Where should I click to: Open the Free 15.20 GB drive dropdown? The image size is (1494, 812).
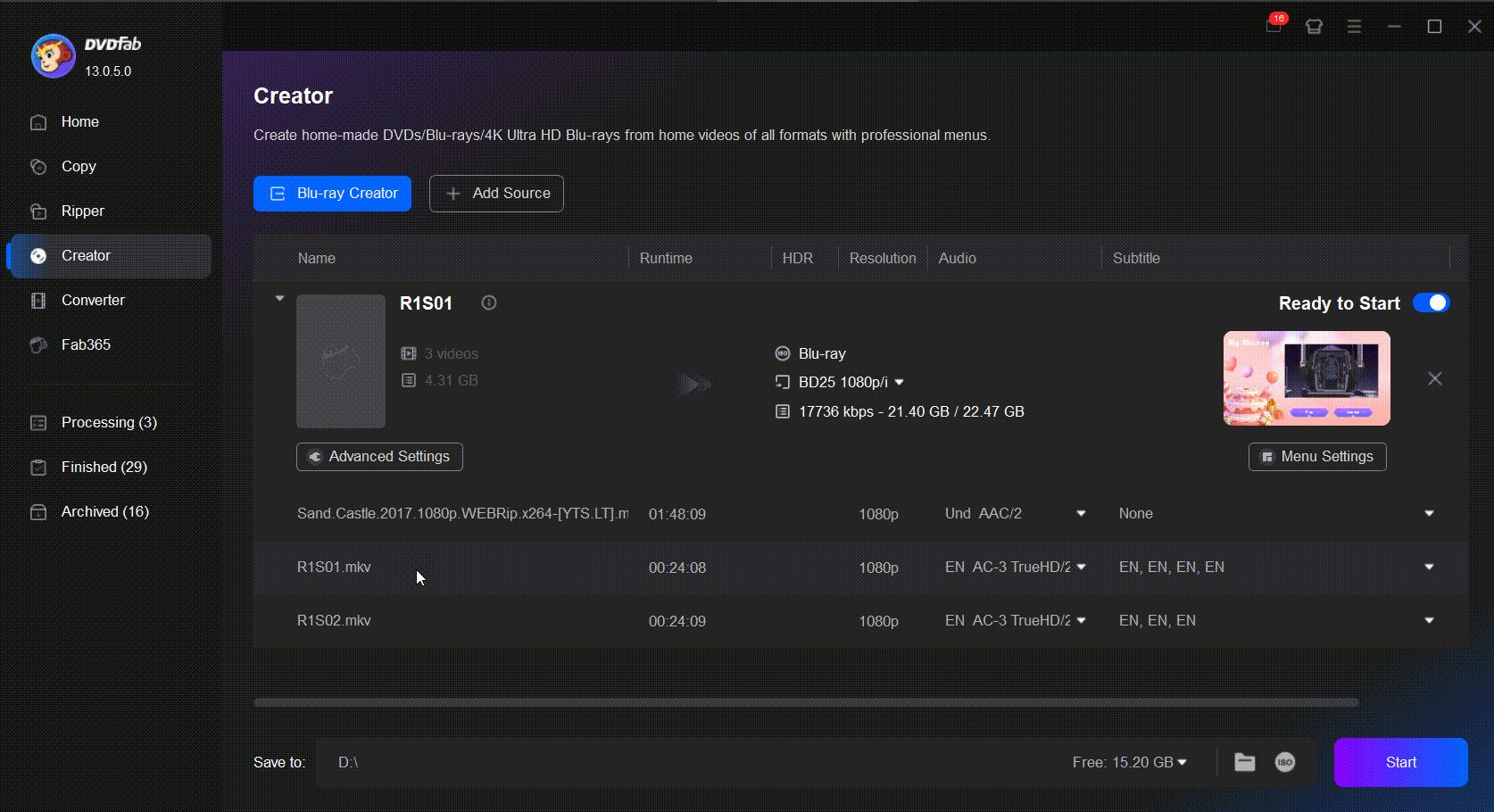coord(1182,762)
